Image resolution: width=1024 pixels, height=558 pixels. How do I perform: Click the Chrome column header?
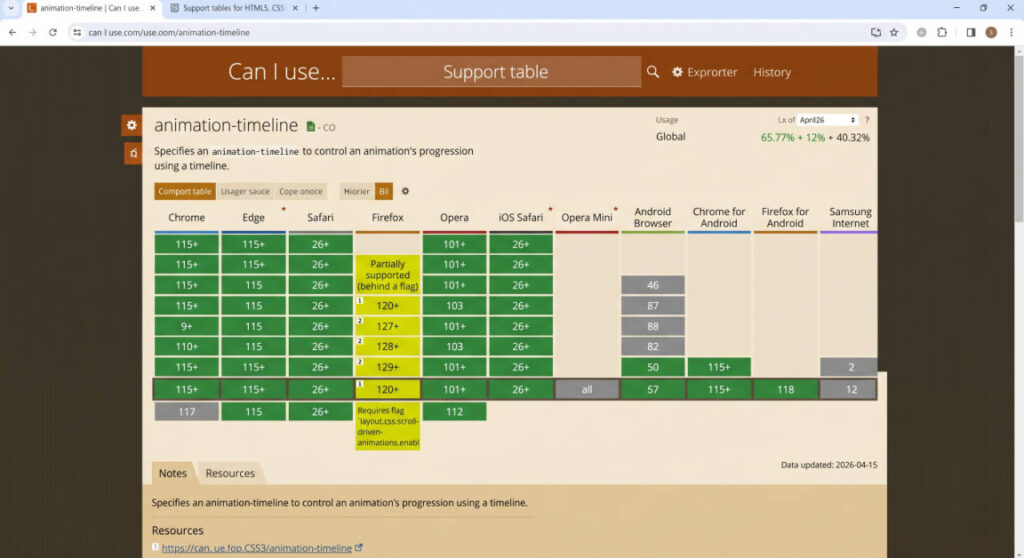pyautogui.click(x=187, y=218)
